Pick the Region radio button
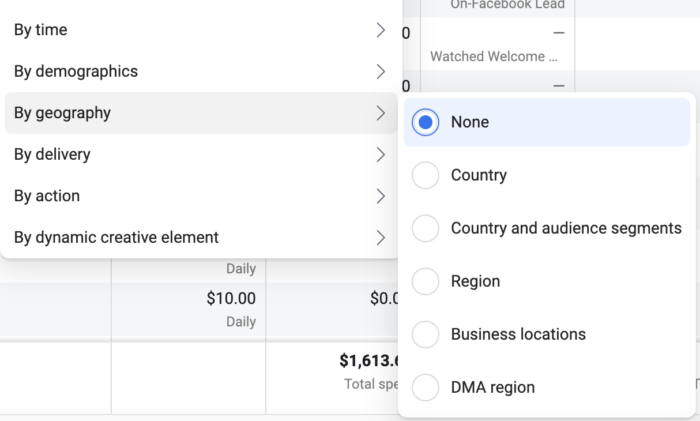Screen dimensions: 700x421 click(x=425, y=281)
